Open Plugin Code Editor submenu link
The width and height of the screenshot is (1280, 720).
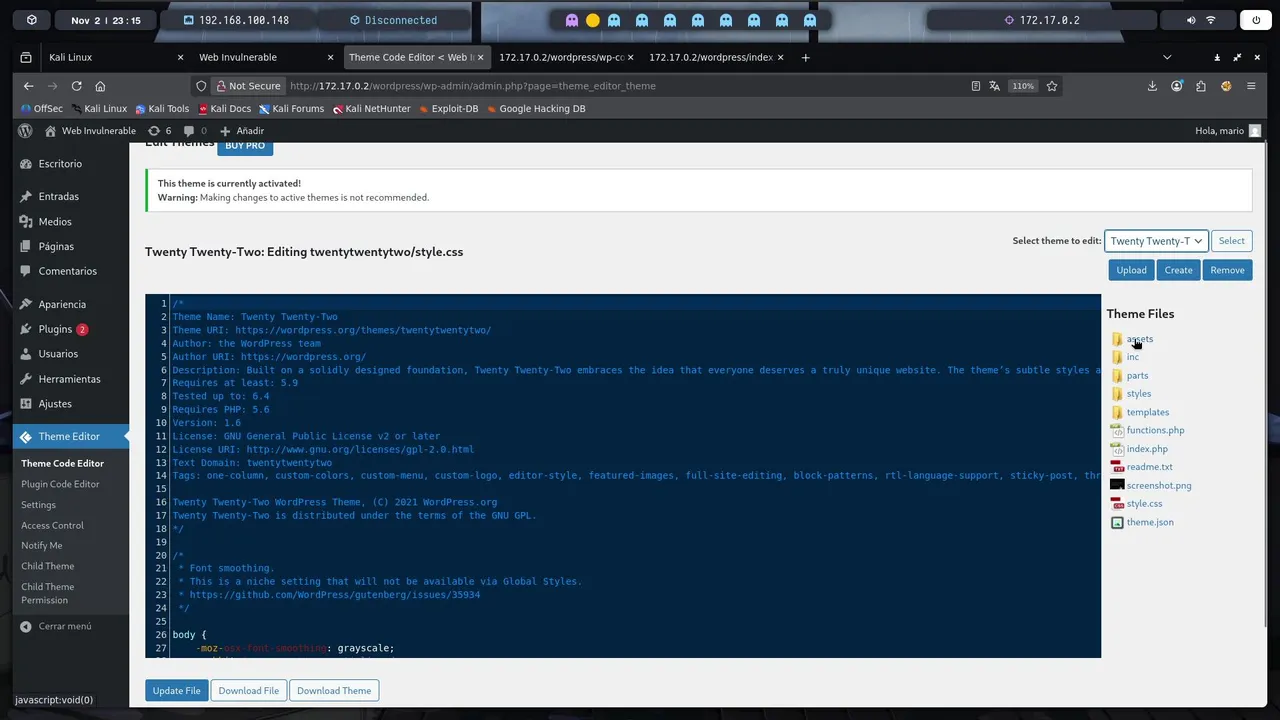click(x=60, y=484)
